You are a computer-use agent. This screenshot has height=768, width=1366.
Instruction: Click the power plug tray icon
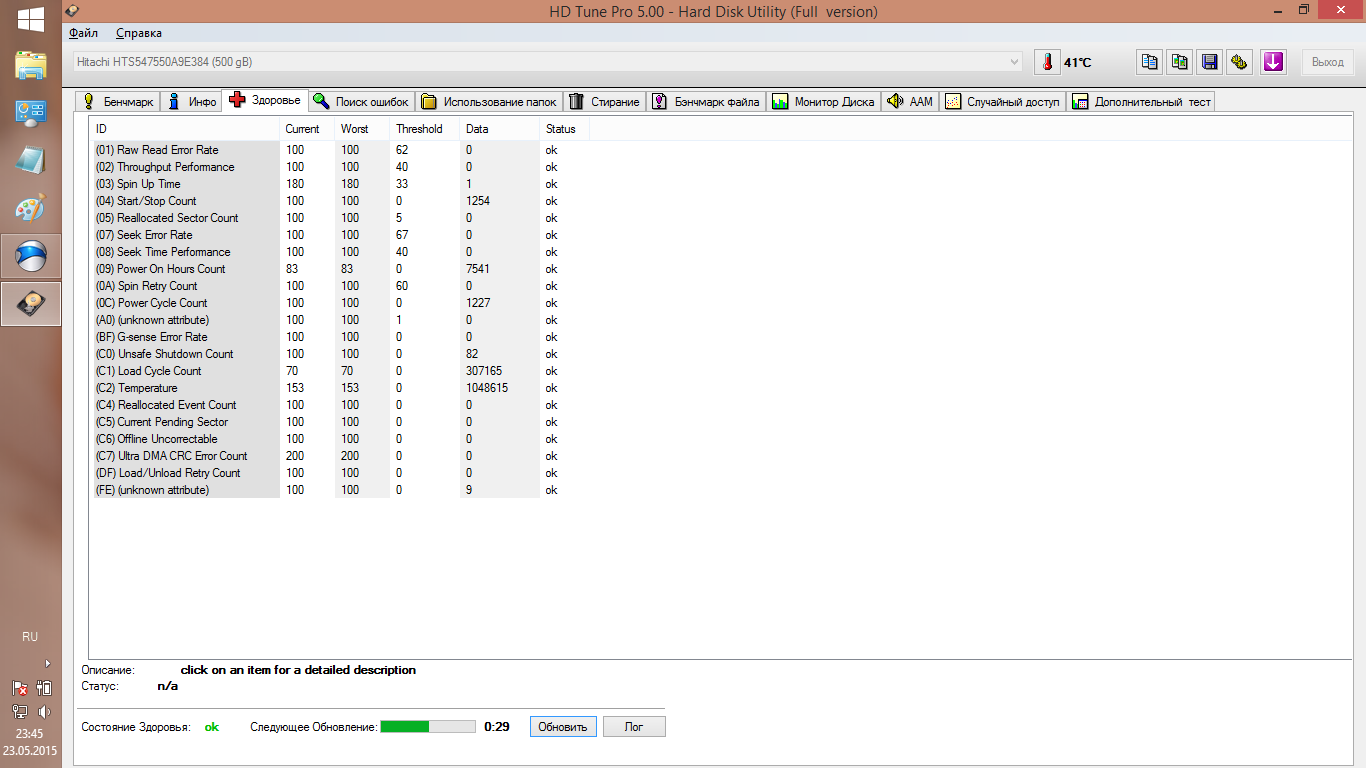(44, 688)
